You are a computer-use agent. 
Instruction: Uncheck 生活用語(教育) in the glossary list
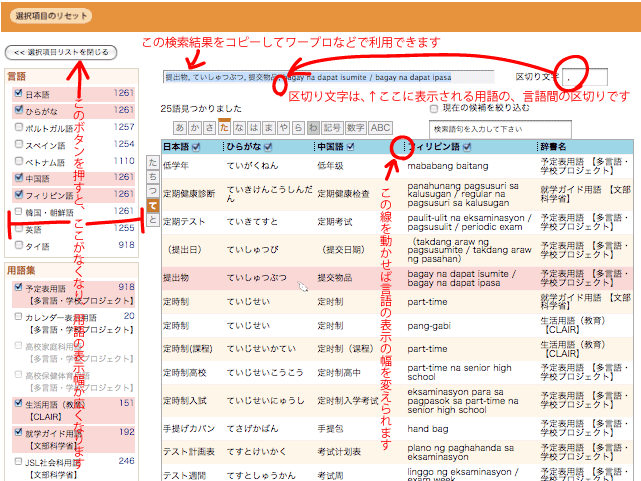[x=18, y=403]
